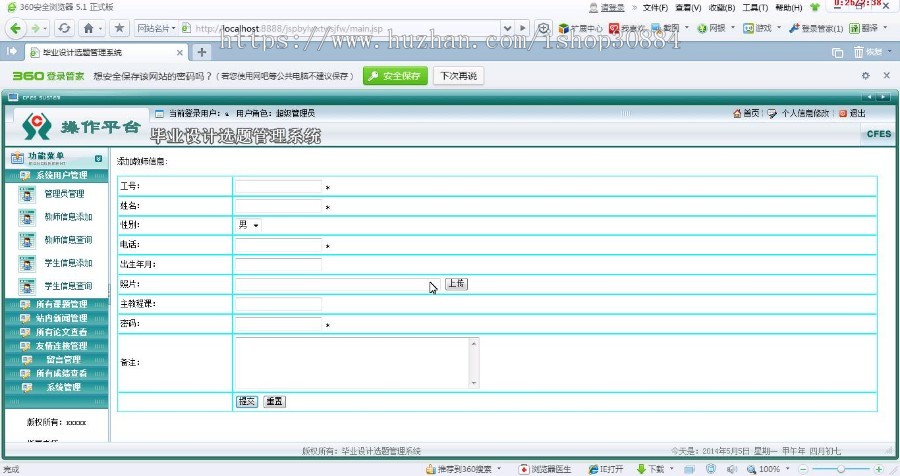This screenshot has width=900, height=476.
Task: Open the 网站名片 dropdown
Action: point(156,28)
